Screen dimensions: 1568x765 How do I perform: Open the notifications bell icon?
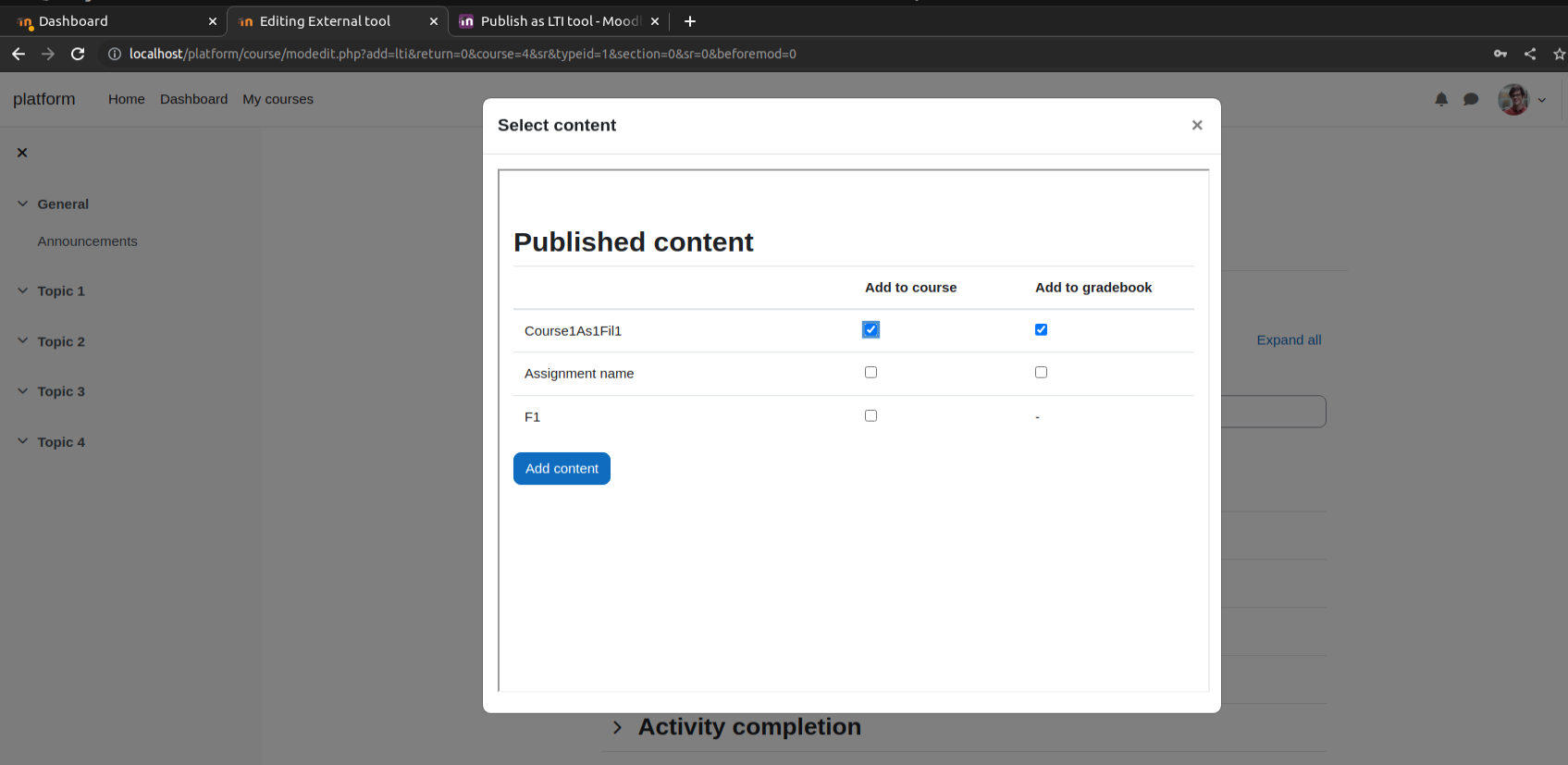pyautogui.click(x=1441, y=99)
